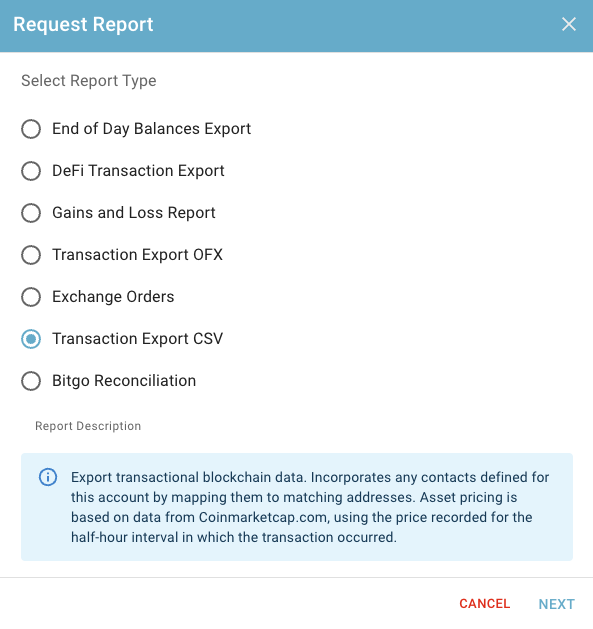The image size is (593, 629).
Task: Click the Report Description heading
Action: point(88,426)
